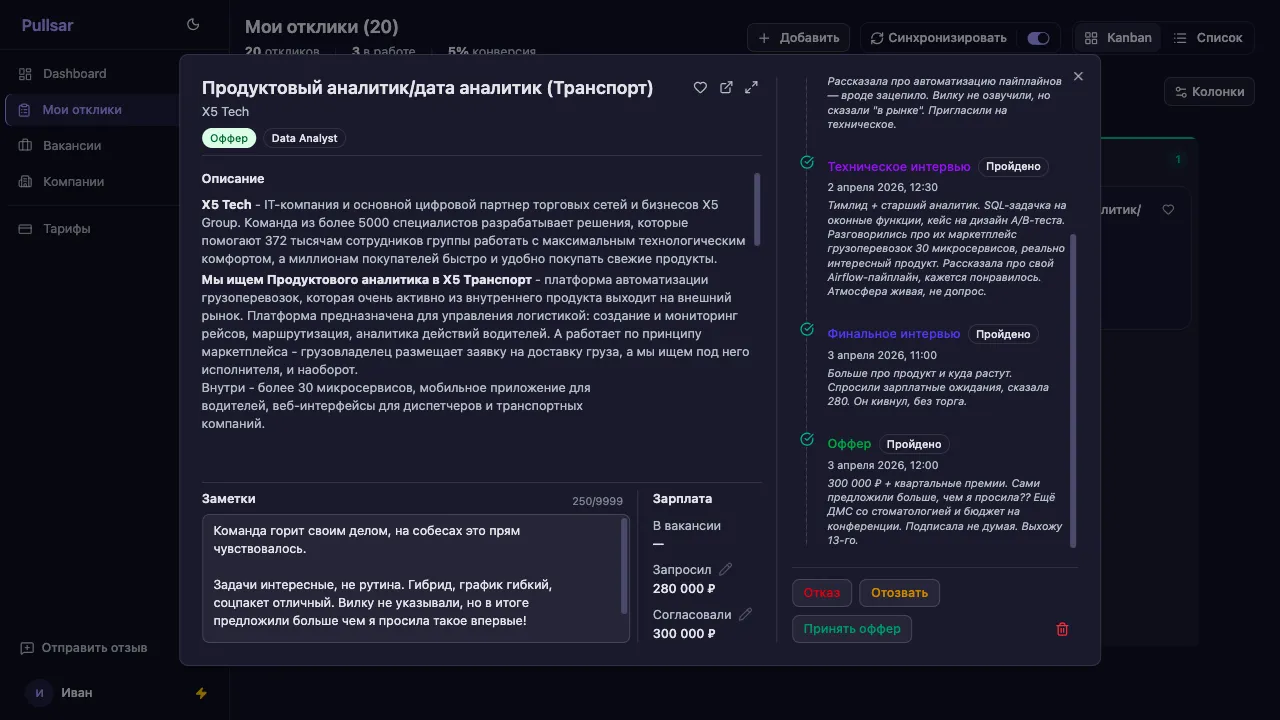Open the Колонки column settings
The width and height of the screenshot is (1280, 720).
click(1209, 92)
